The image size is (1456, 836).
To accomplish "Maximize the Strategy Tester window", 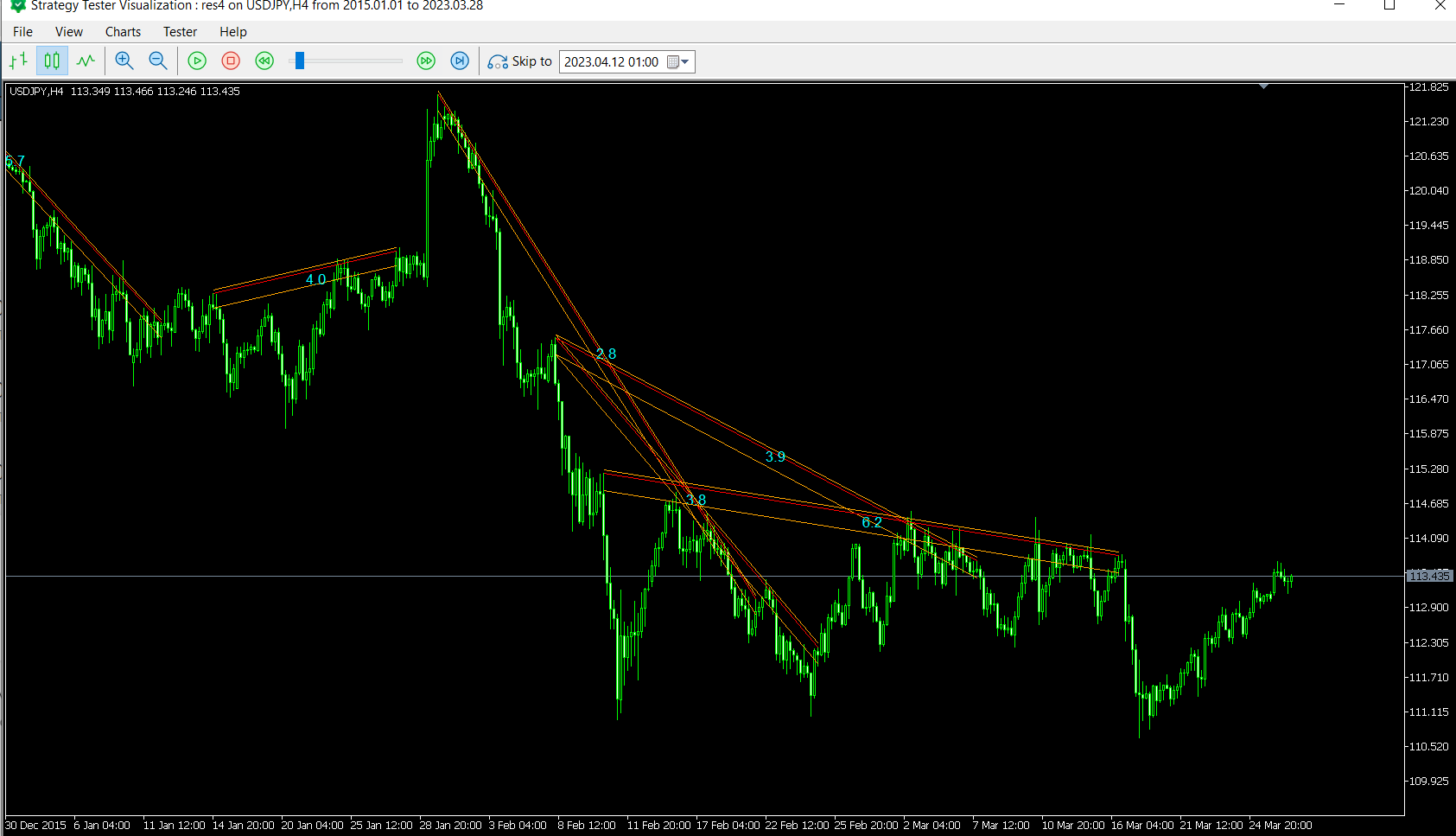I will pos(1389,5).
